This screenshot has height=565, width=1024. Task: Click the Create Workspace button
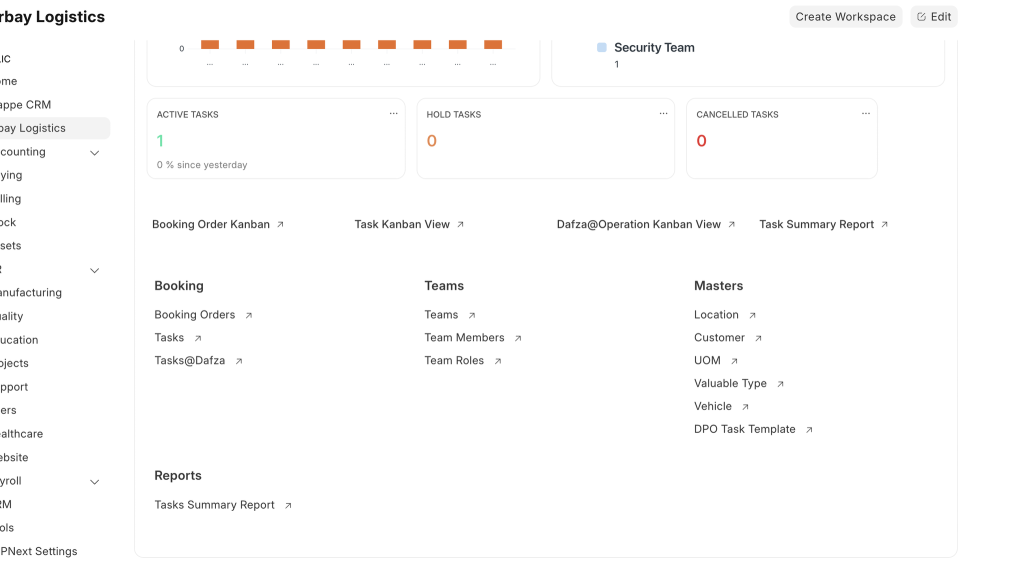[846, 16]
